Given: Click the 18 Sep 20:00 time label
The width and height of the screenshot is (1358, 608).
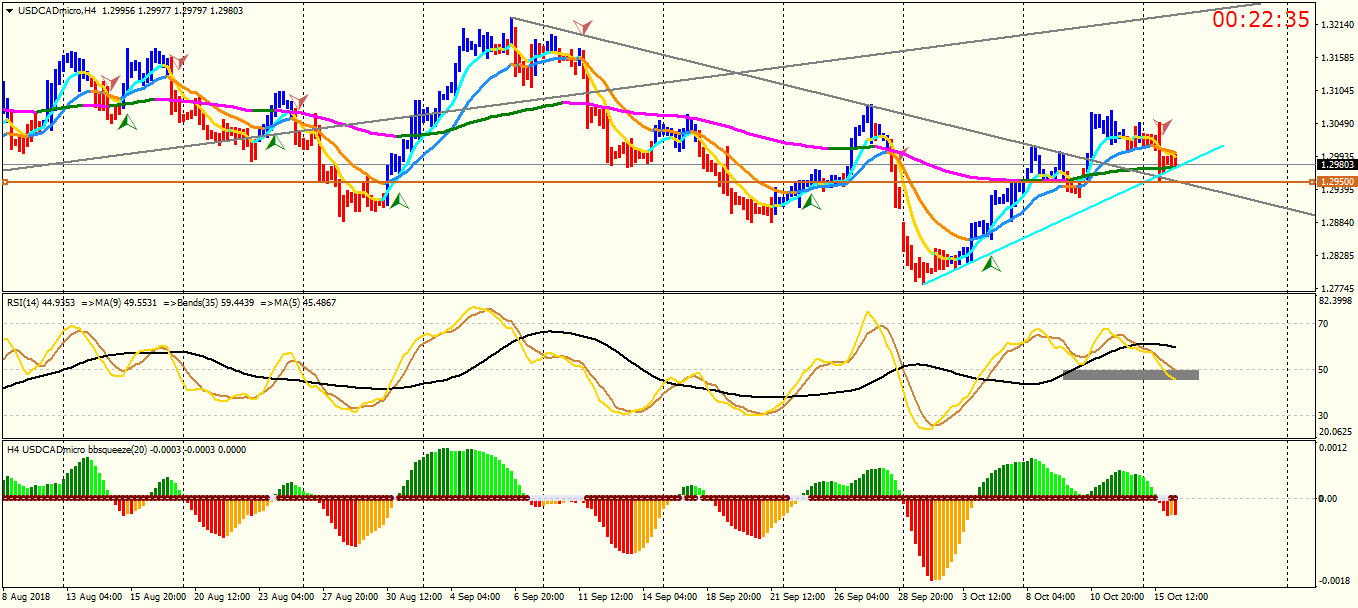Looking at the screenshot, I should pos(735,597).
